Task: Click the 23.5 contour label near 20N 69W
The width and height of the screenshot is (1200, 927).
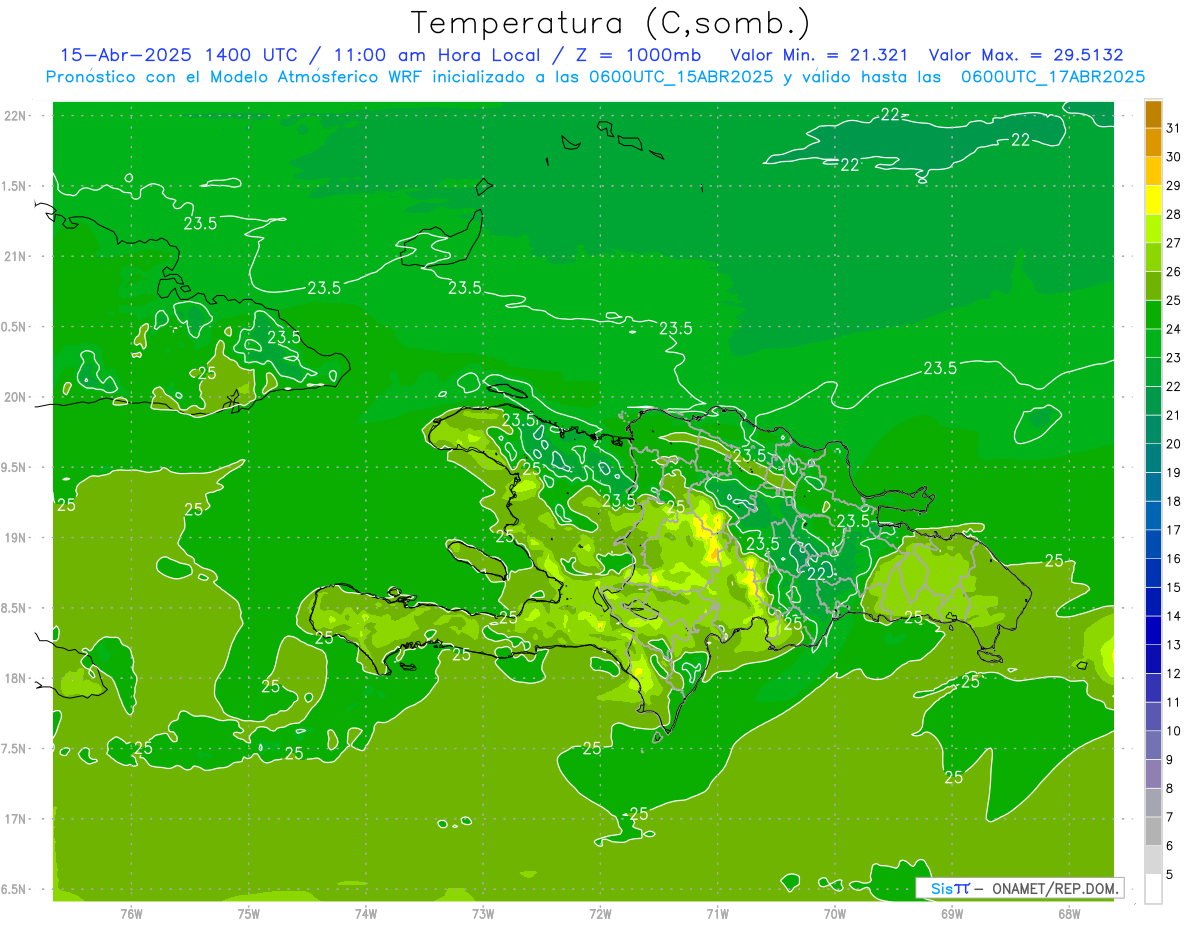Action: pyautogui.click(x=939, y=368)
